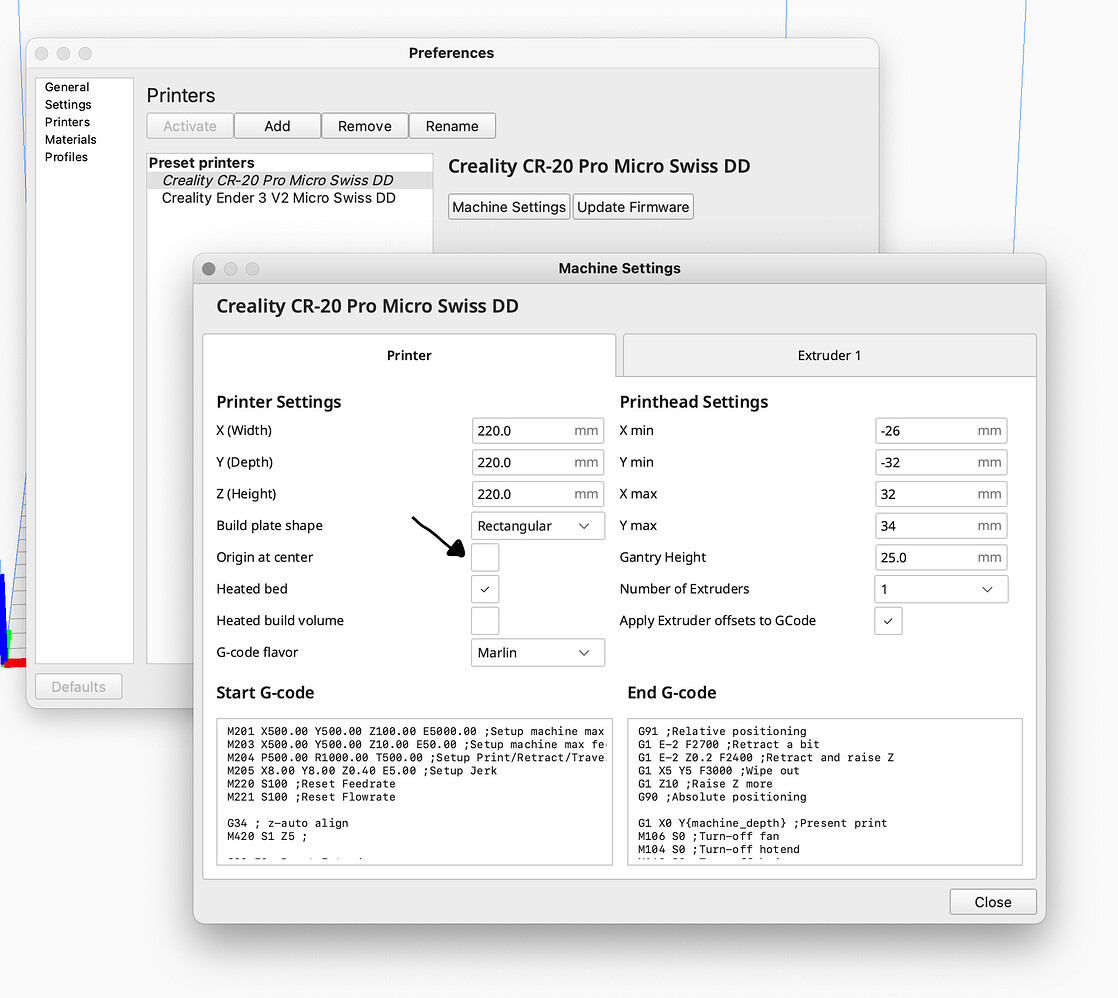Image resolution: width=1118 pixels, height=998 pixels.
Task: Toggle Apply Extruder offsets to GCode
Action: point(888,621)
